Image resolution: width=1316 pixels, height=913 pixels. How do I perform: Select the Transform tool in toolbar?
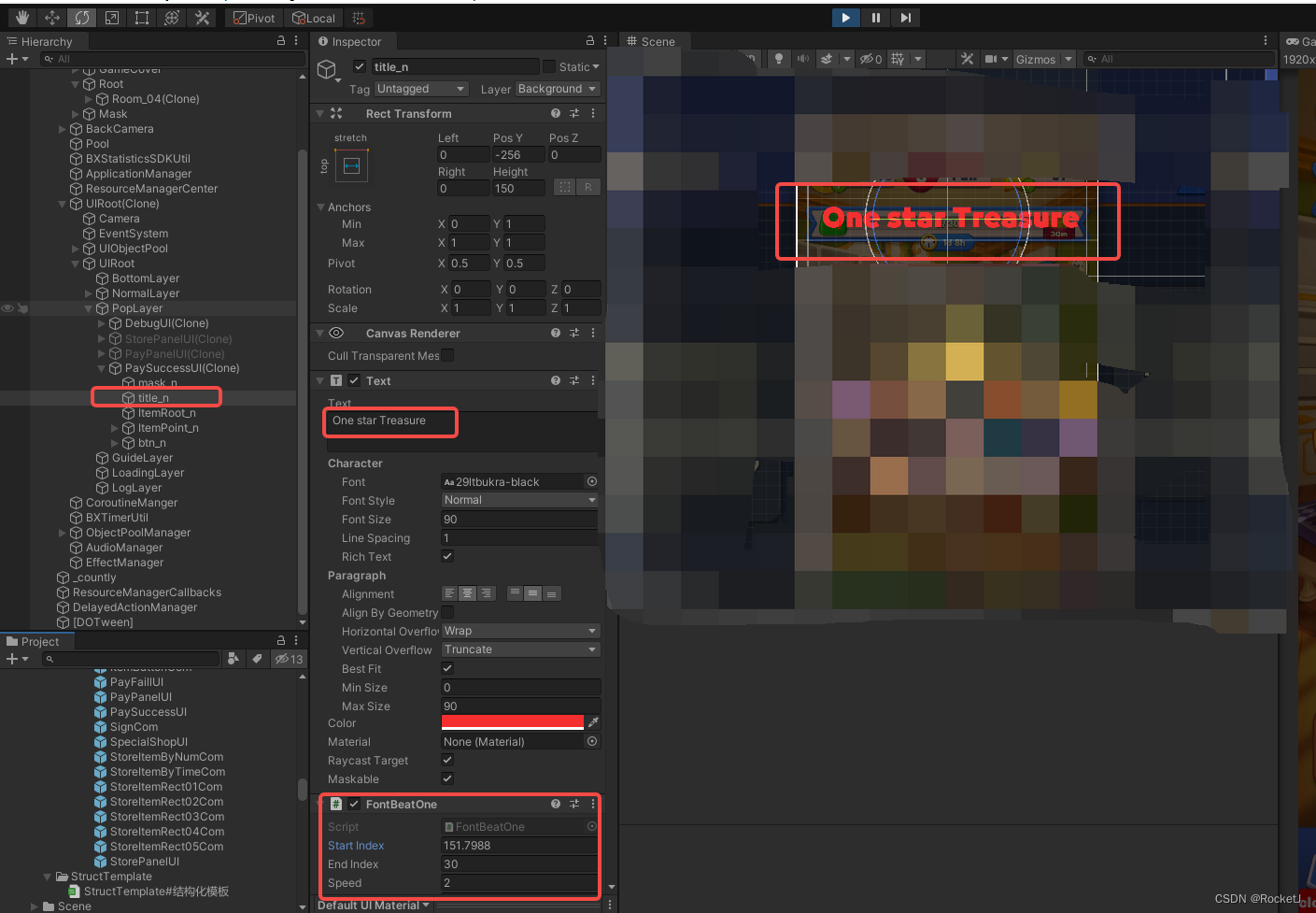click(172, 18)
